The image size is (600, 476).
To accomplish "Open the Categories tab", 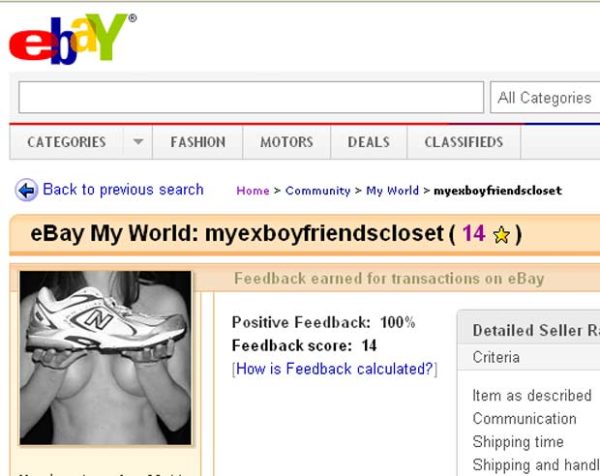I will (x=67, y=142).
